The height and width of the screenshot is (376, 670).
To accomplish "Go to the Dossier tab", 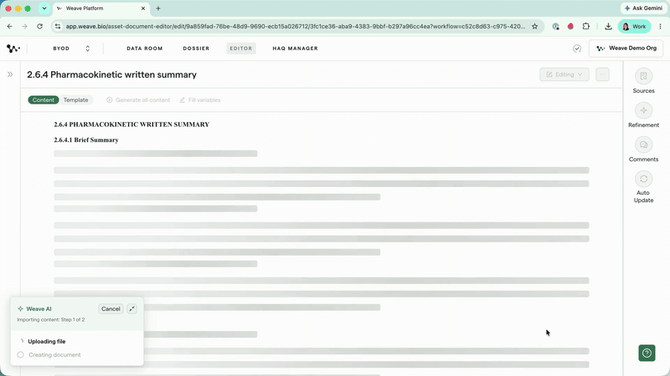I will coord(196,48).
